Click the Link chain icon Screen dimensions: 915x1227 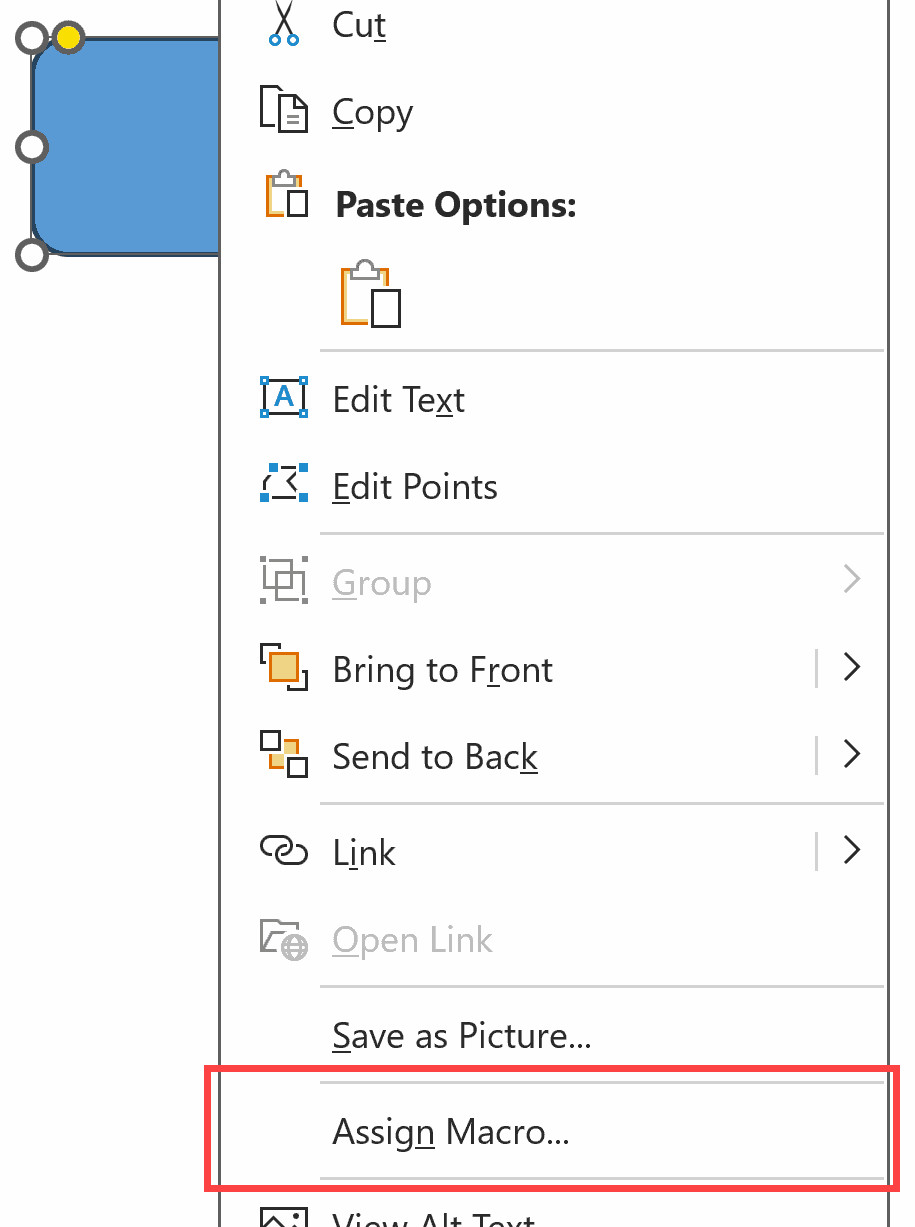click(283, 850)
